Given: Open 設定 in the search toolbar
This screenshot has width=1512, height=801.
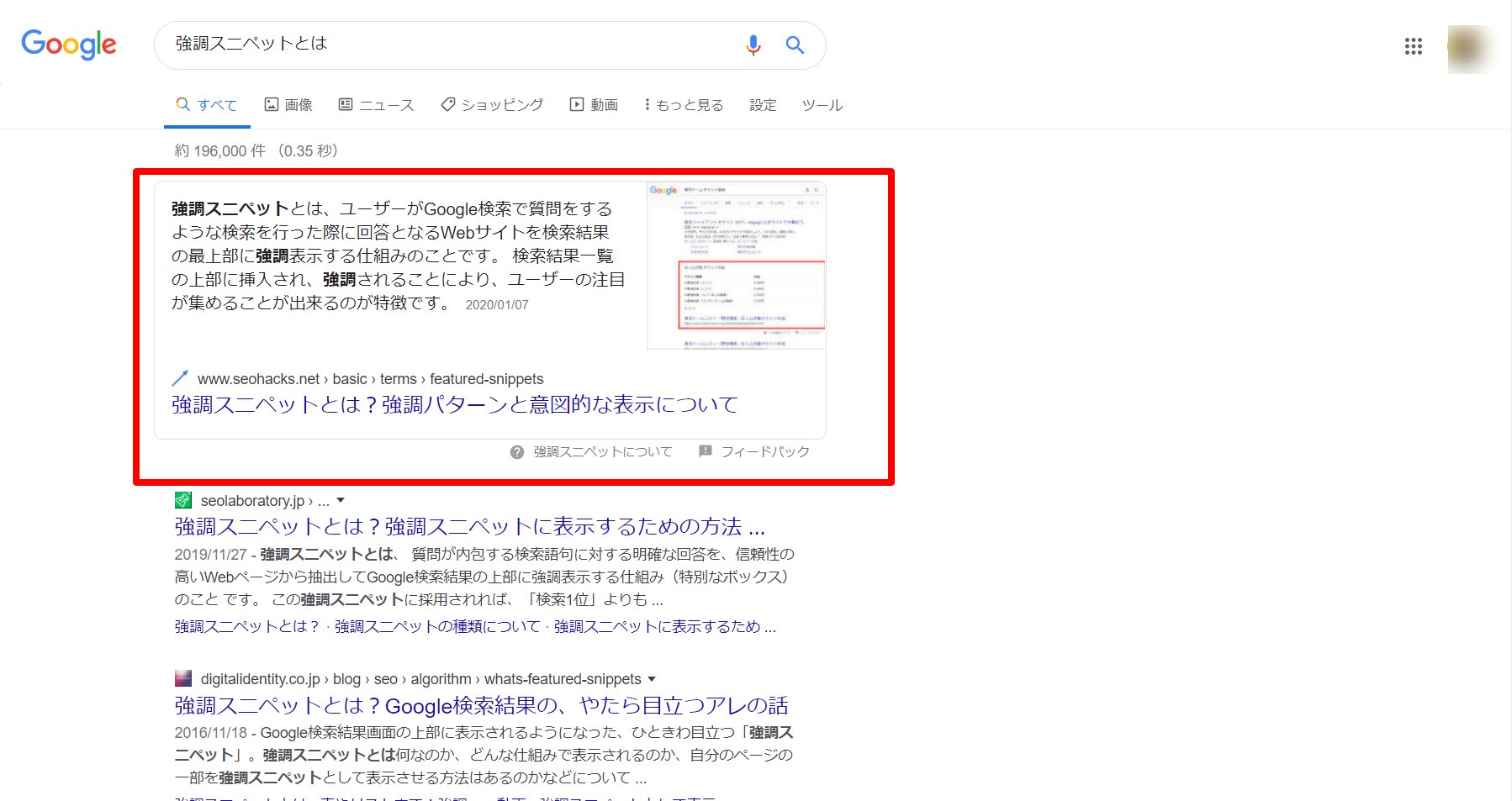Looking at the screenshot, I should 763,105.
